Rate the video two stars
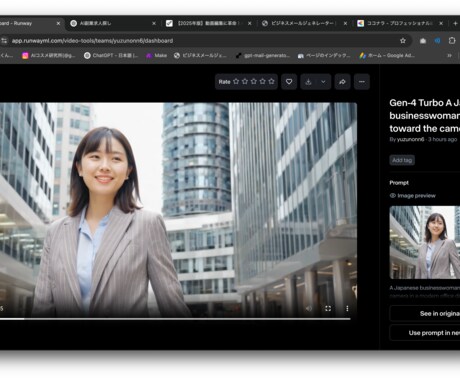The image size is (460, 380). [245, 81]
